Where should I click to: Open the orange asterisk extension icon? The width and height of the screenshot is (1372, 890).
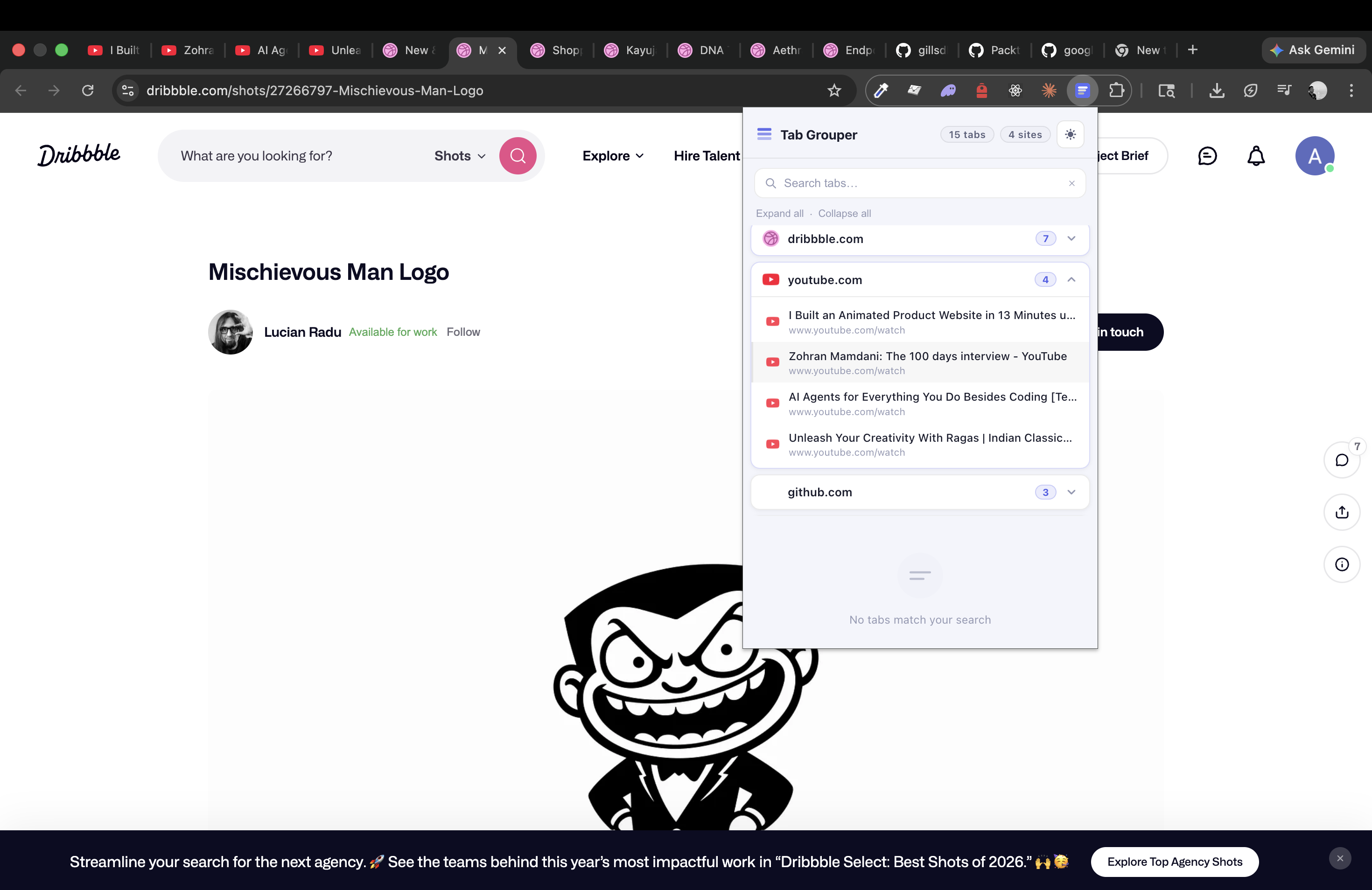click(1049, 90)
